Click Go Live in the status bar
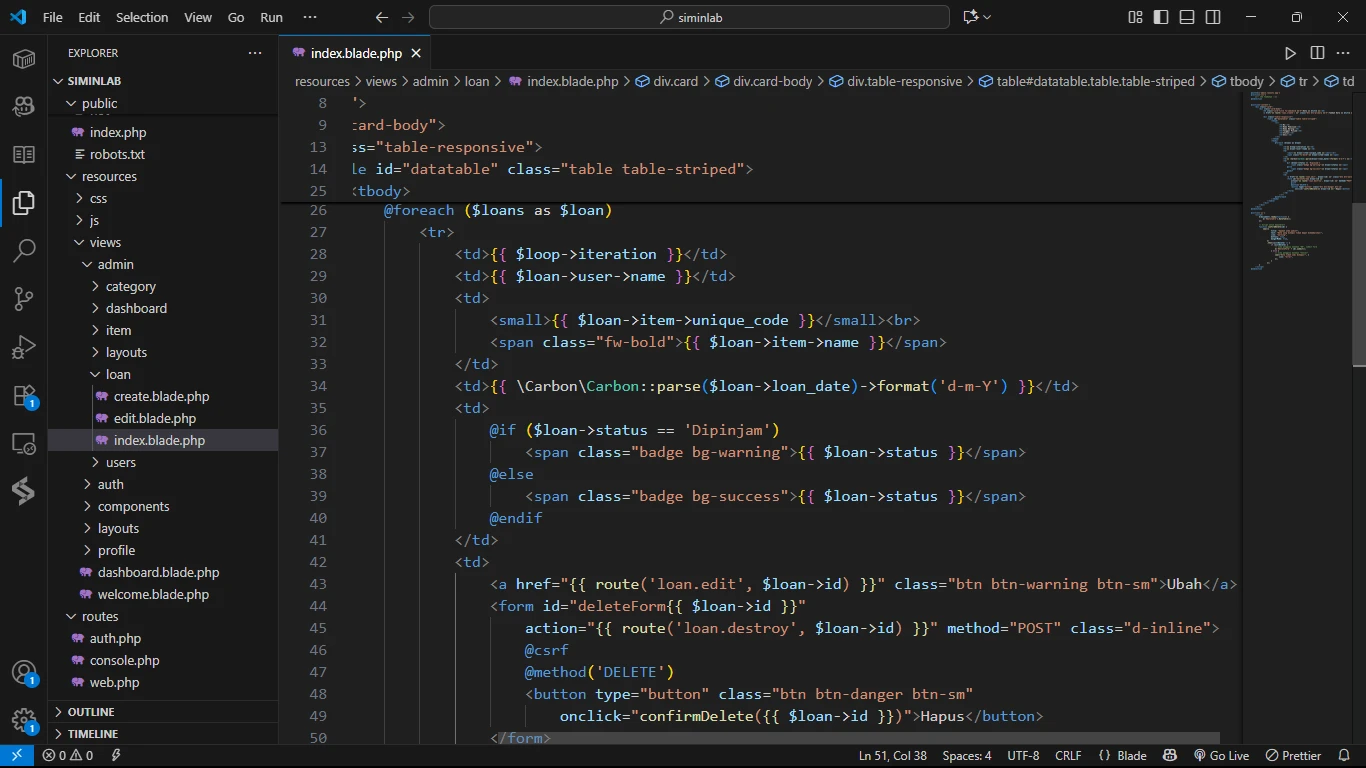This screenshot has height=768, width=1366. (1221, 756)
